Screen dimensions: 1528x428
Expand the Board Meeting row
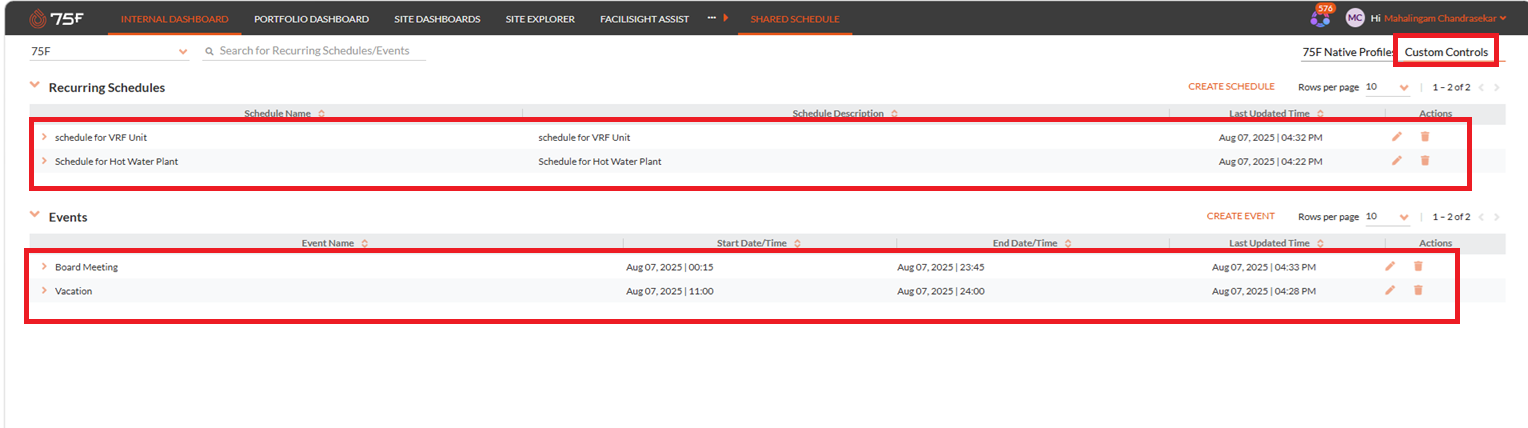[44, 267]
